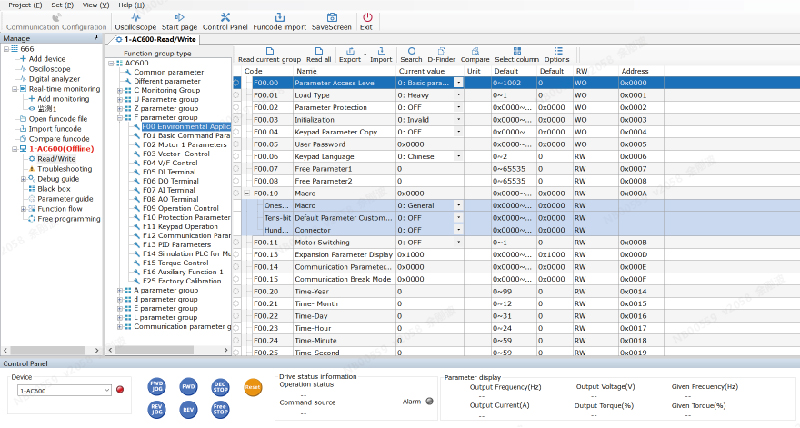The image size is (800, 428).
Task: Select radio button for F00.03 Initialization row
Action: tap(237, 119)
